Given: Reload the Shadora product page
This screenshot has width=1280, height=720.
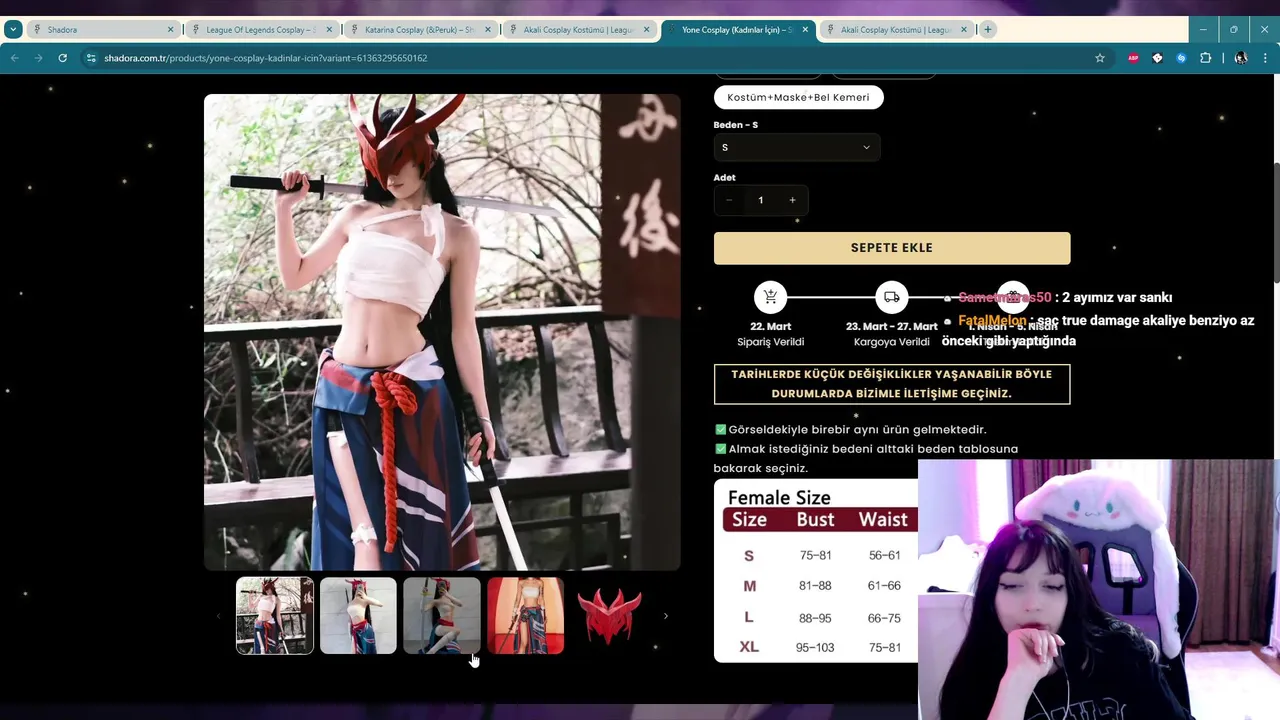Looking at the screenshot, I should 62,58.
